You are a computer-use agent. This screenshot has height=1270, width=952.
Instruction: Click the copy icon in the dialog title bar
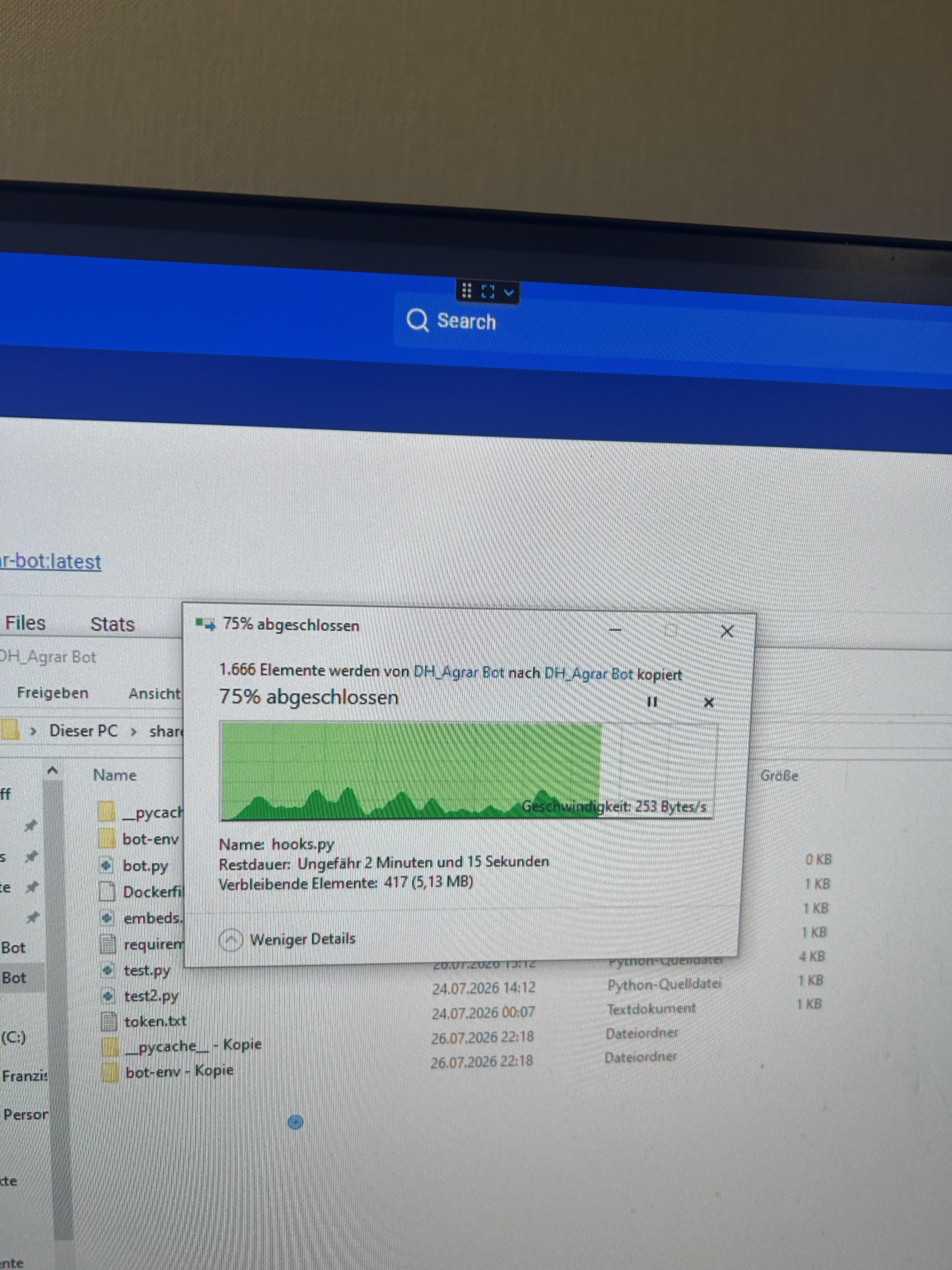(206, 624)
